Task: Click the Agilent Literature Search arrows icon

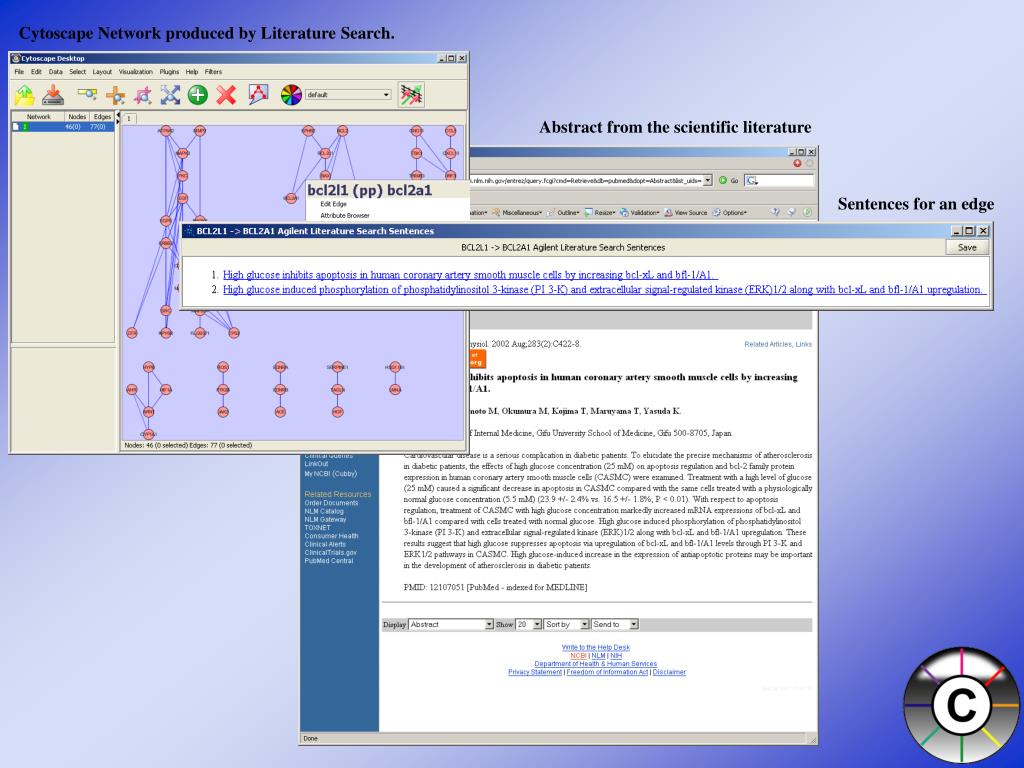Action: point(411,95)
